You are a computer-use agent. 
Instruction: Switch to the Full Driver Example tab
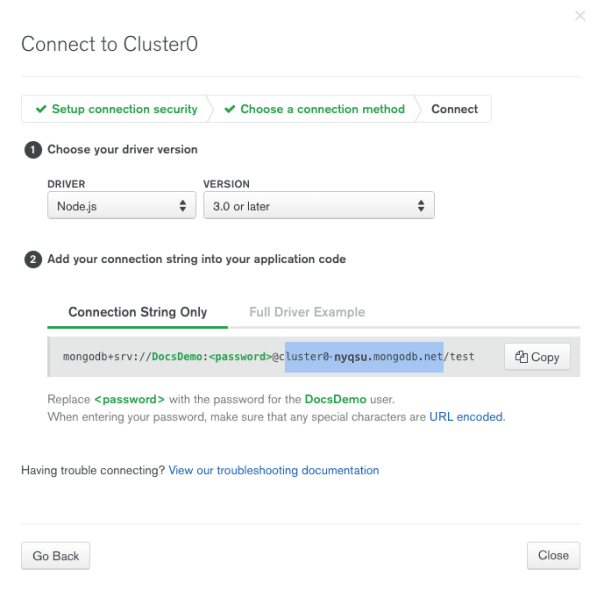[307, 312]
